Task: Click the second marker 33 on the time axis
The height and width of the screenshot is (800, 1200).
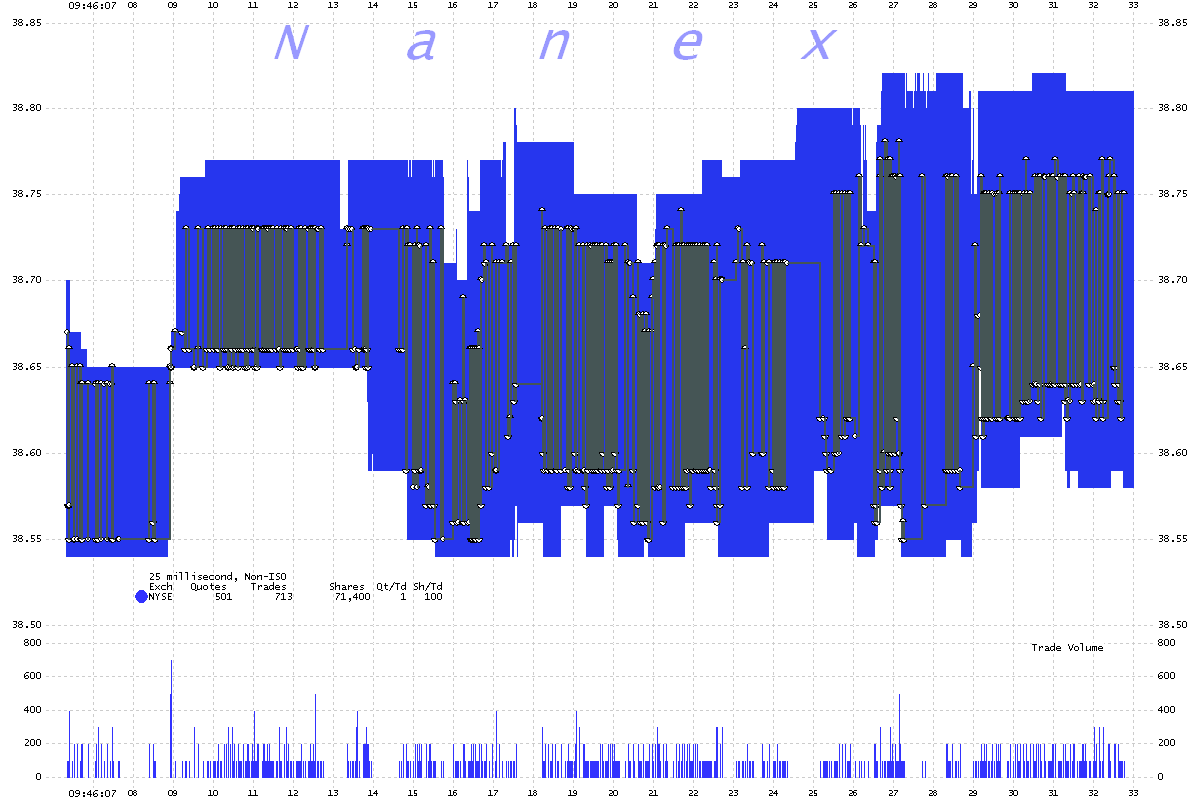Action: [x=1134, y=7]
